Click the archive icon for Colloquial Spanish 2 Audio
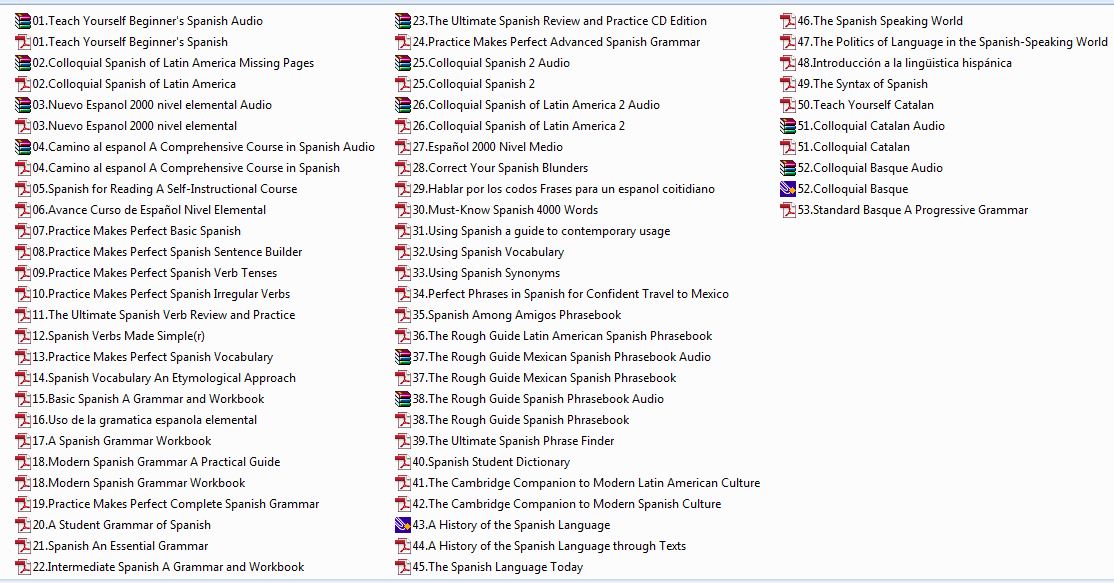Image resolution: width=1114 pixels, height=583 pixels. [403, 63]
